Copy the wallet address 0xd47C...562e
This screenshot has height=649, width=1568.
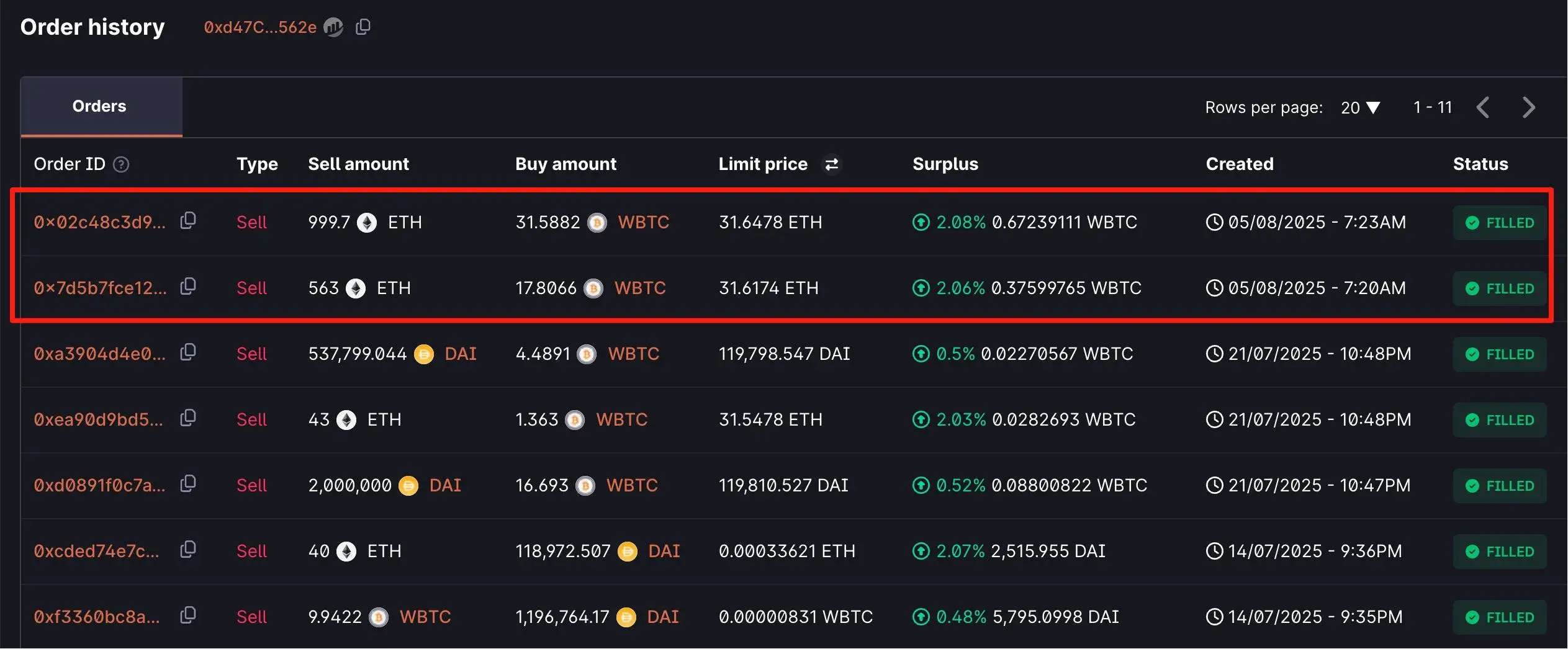click(363, 27)
